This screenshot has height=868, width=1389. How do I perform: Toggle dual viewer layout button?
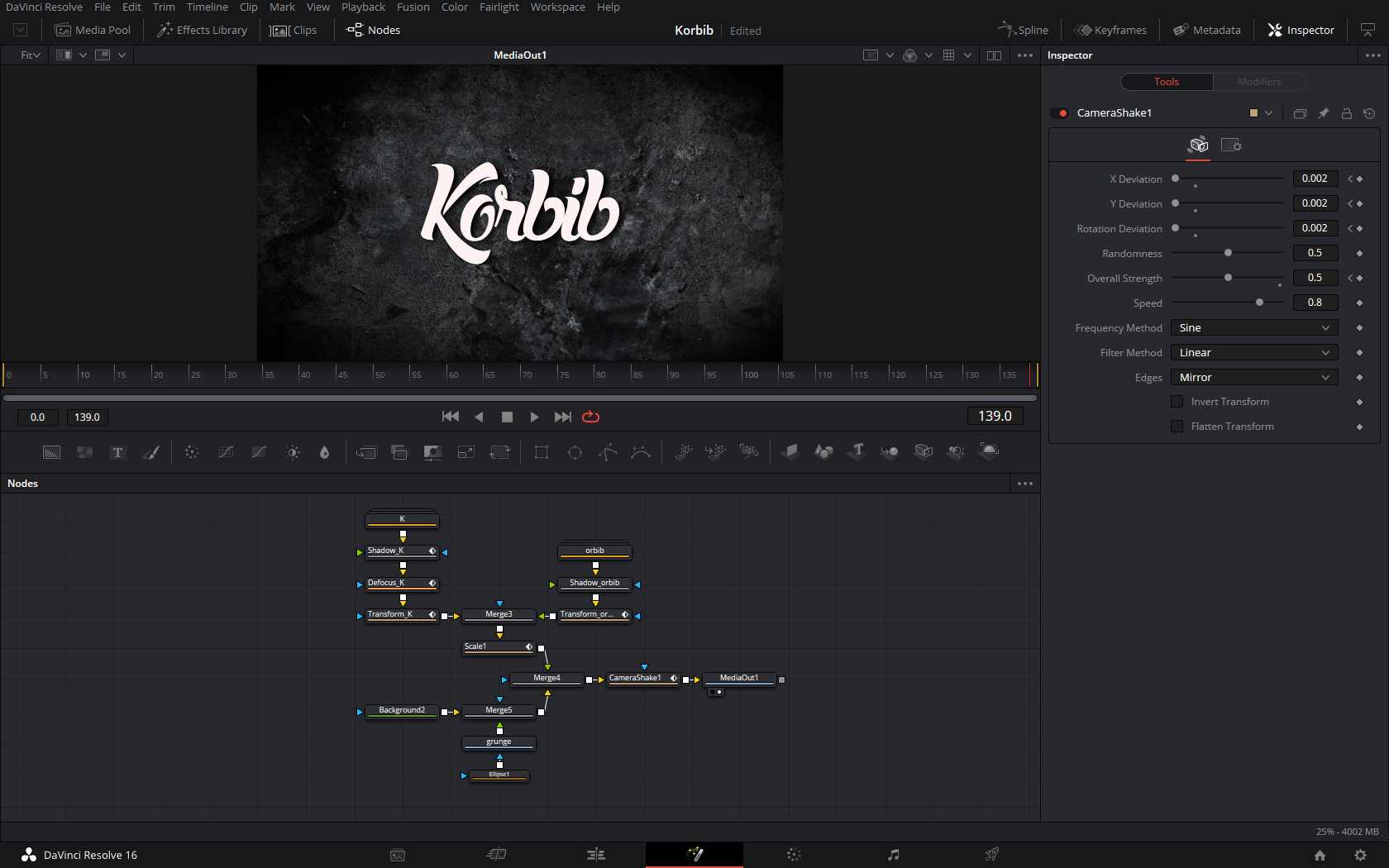pos(994,55)
